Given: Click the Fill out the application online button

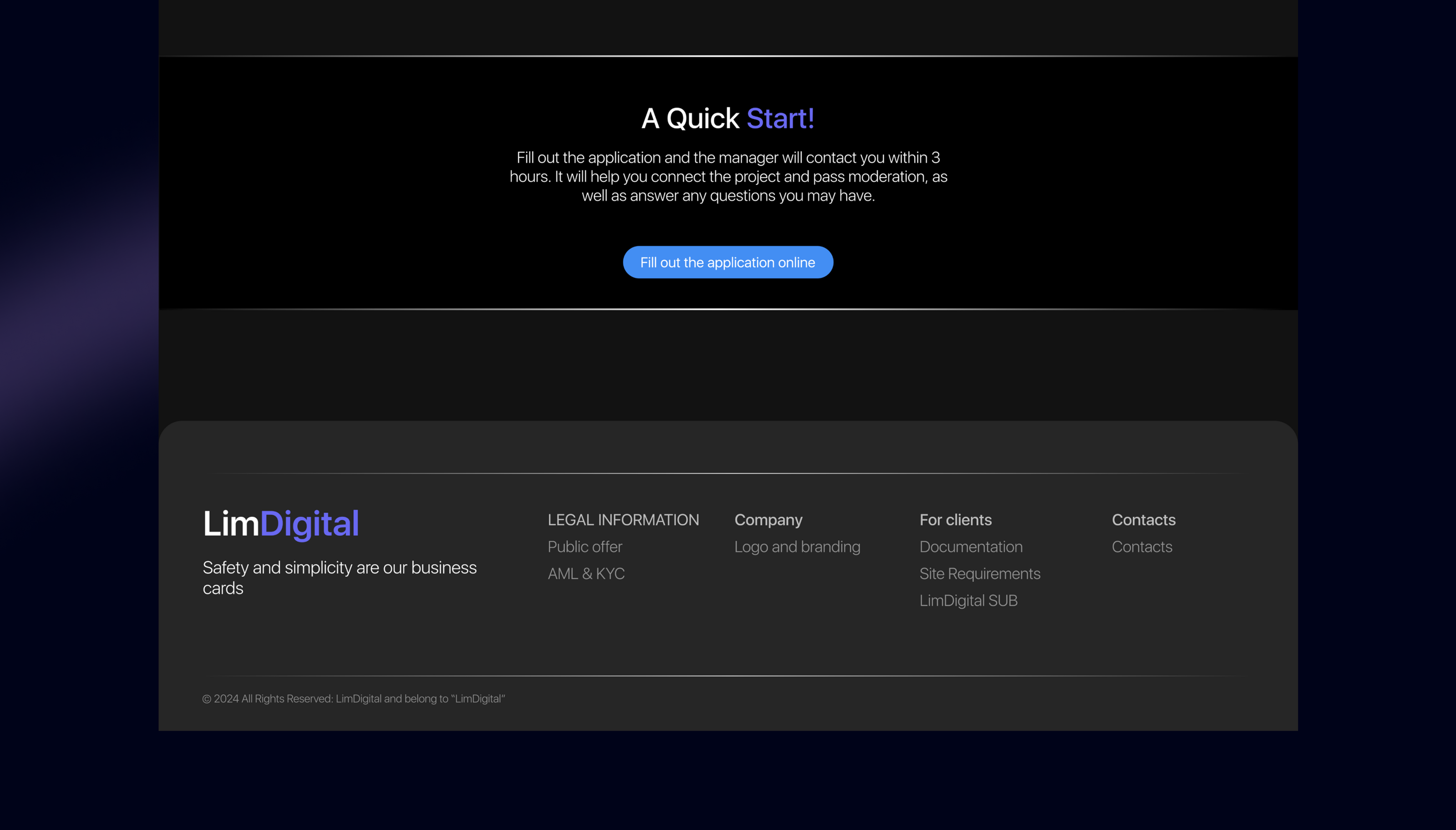Looking at the screenshot, I should (728, 262).
